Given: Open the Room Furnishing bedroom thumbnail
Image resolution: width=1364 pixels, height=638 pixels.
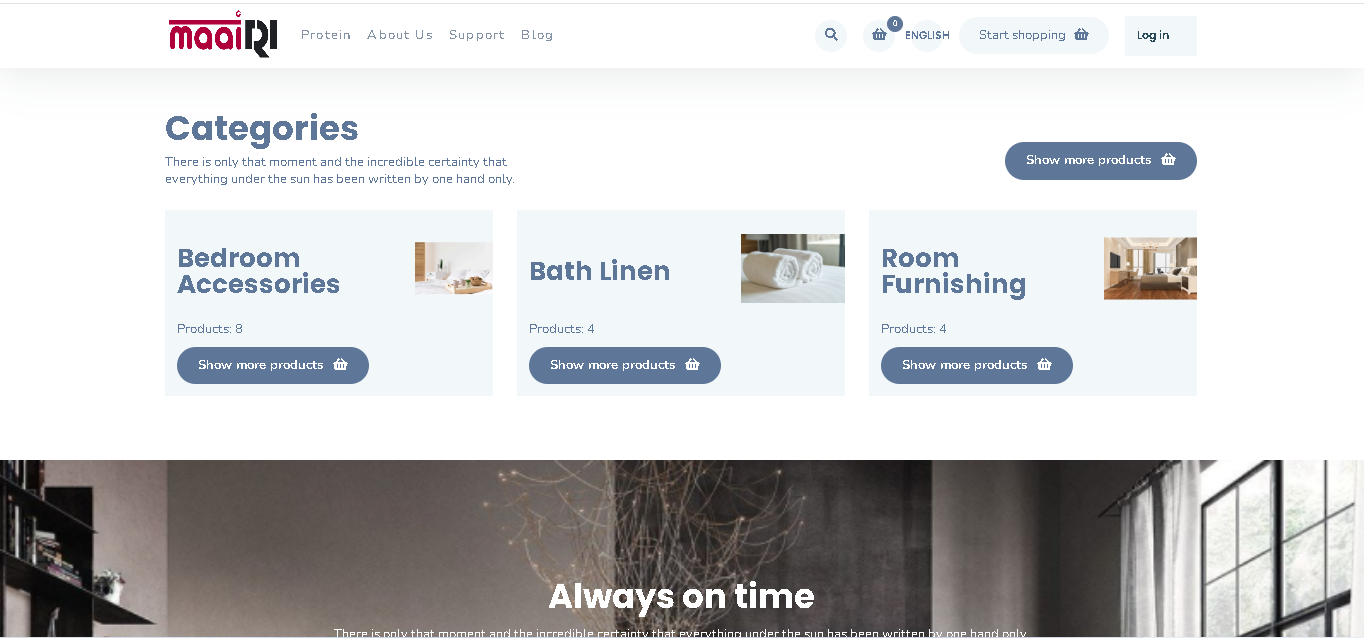Looking at the screenshot, I should [1150, 268].
